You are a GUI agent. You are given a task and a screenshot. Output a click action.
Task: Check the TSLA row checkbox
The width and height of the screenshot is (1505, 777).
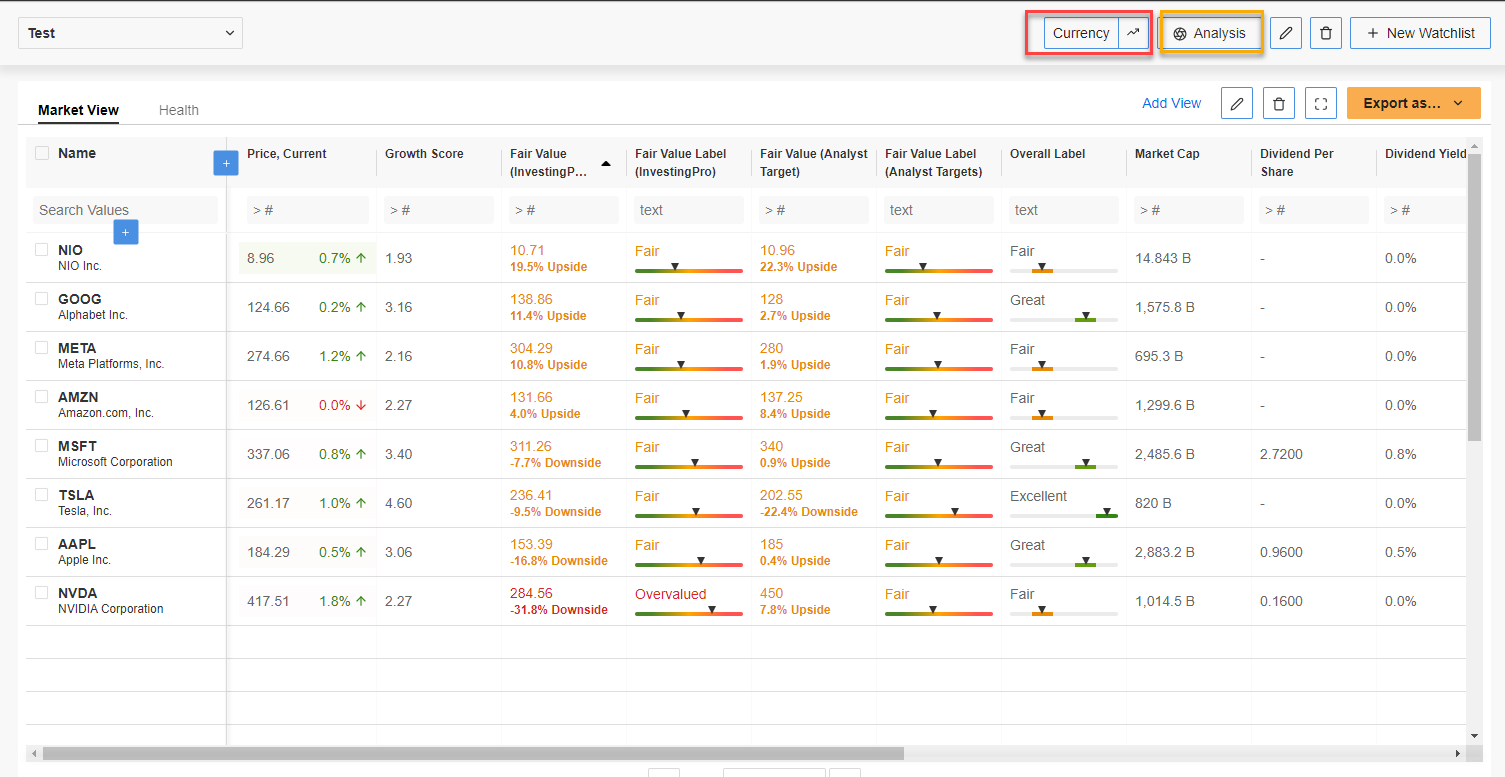42,494
